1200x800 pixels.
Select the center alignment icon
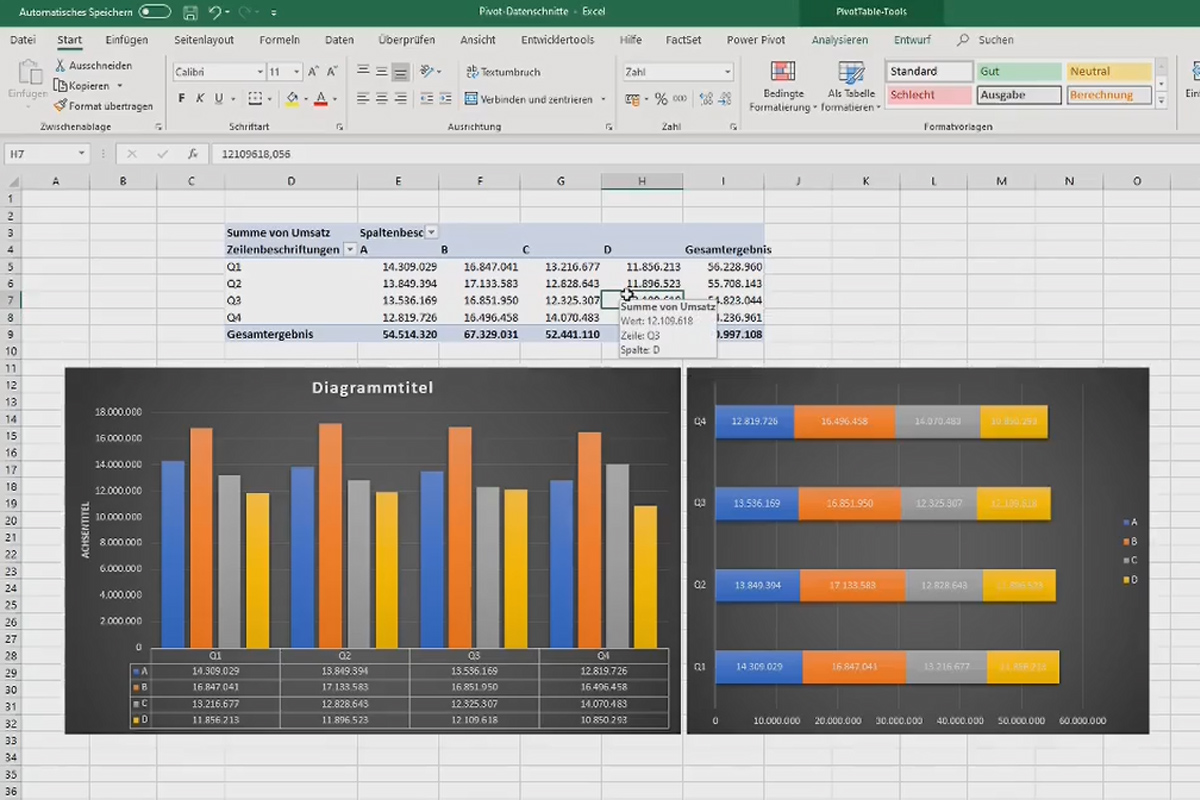(380, 98)
